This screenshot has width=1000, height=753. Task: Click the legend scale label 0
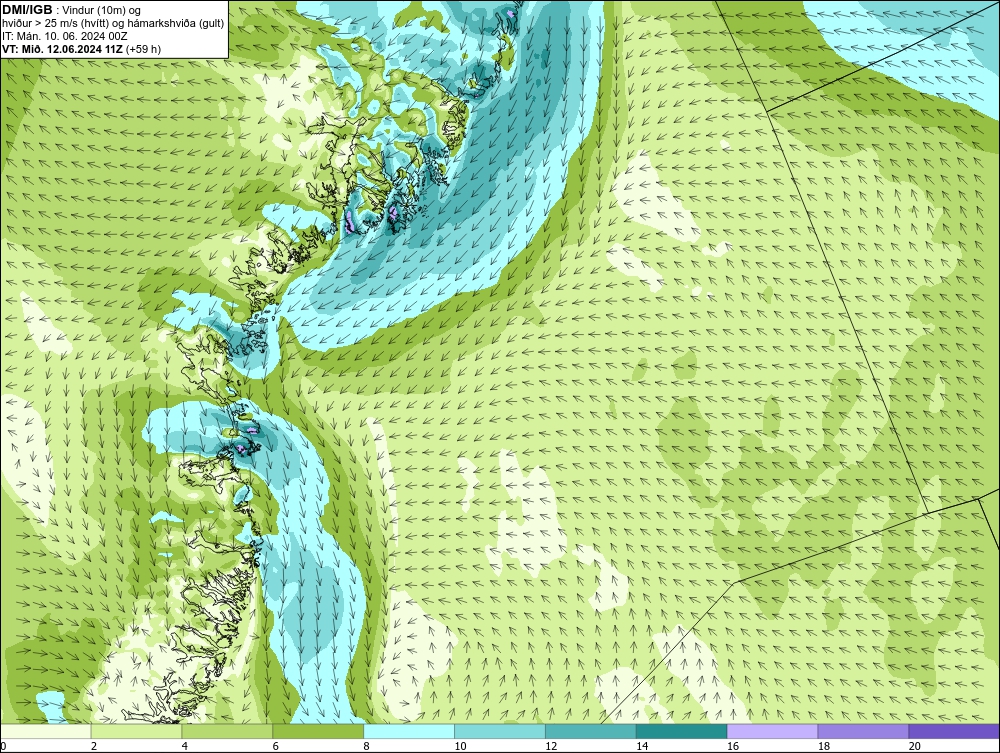click(3, 746)
